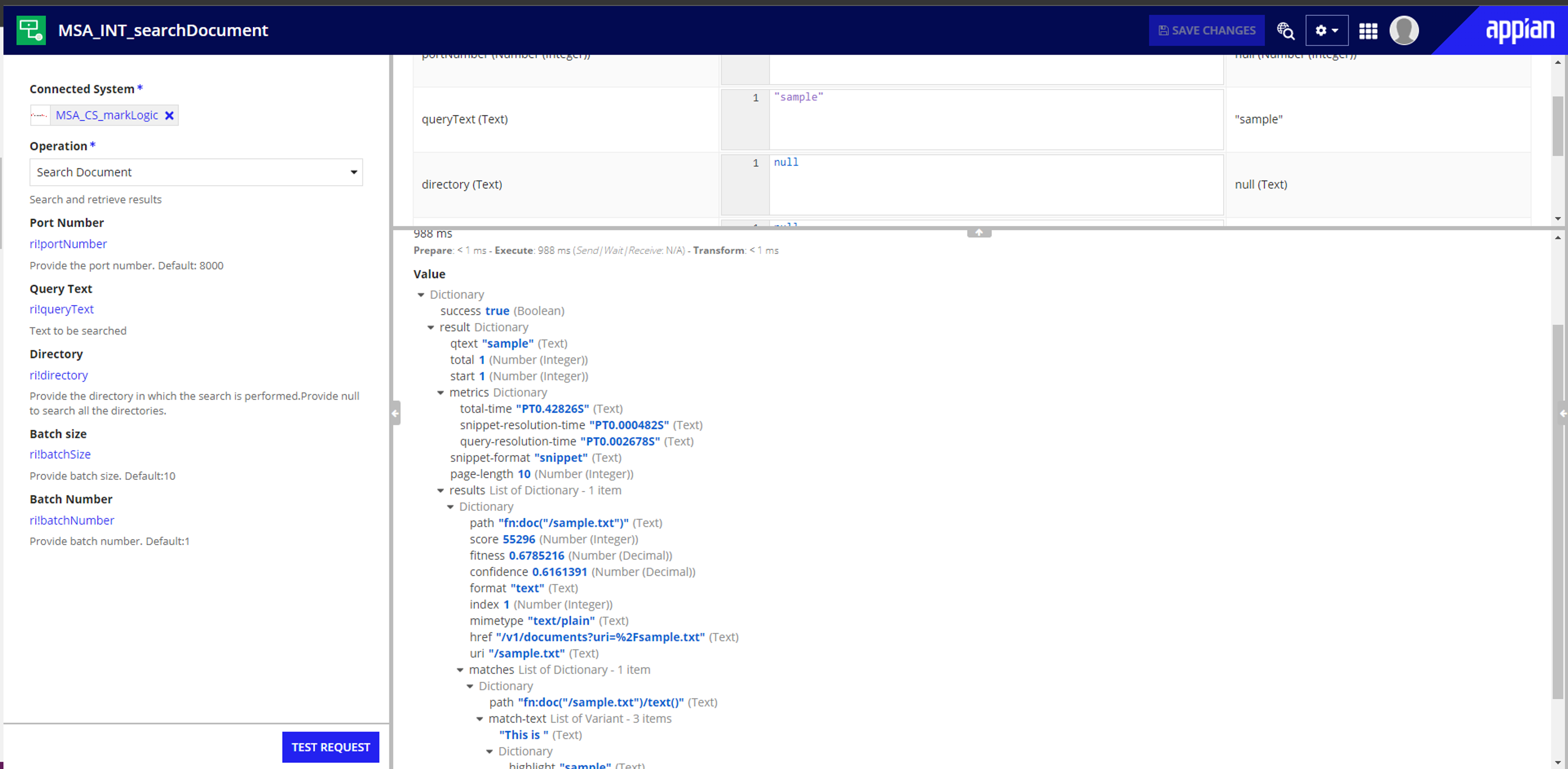The image size is (1568, 769).
Task: Collapse the Dictionary node under match-text
Action: tap(489, 751)
